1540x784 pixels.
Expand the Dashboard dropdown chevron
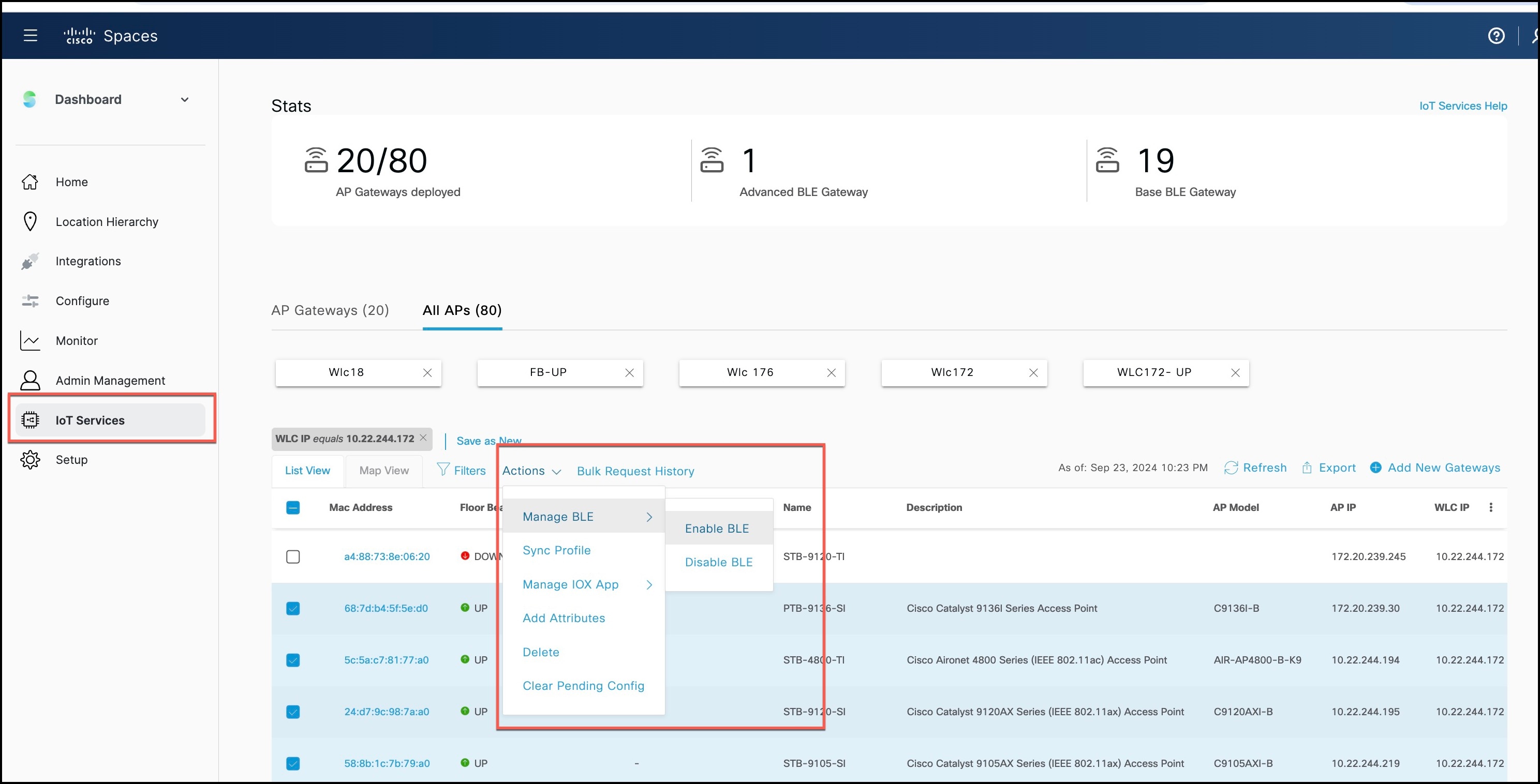pos(185,100)
